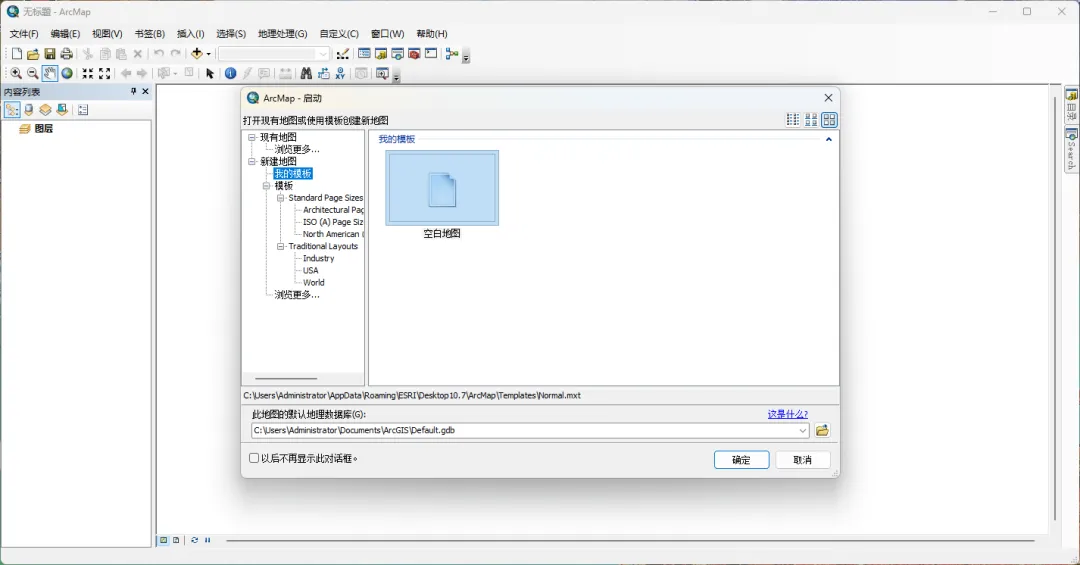Switch template view to small icons
This screenshot has height=565, width=1080.
(x=811, y=120)
